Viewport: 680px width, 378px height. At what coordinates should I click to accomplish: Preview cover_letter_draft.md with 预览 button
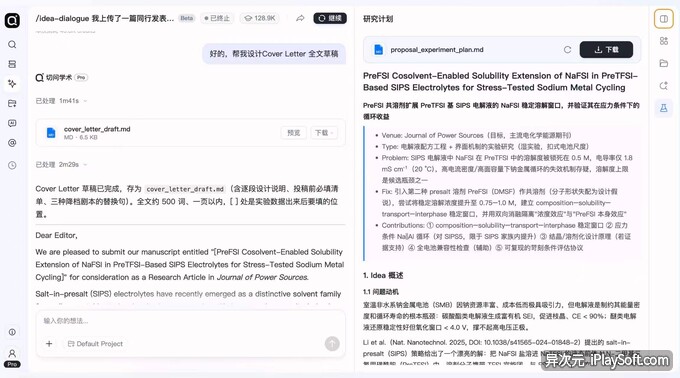pos(294,133)
